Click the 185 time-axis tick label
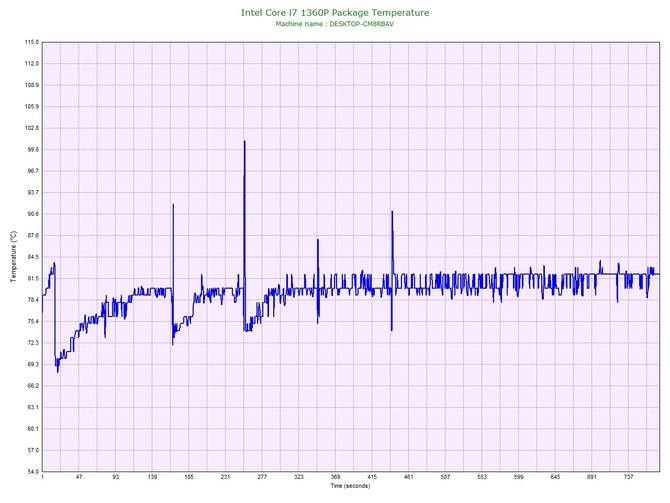670x503 pixels. 189,477
